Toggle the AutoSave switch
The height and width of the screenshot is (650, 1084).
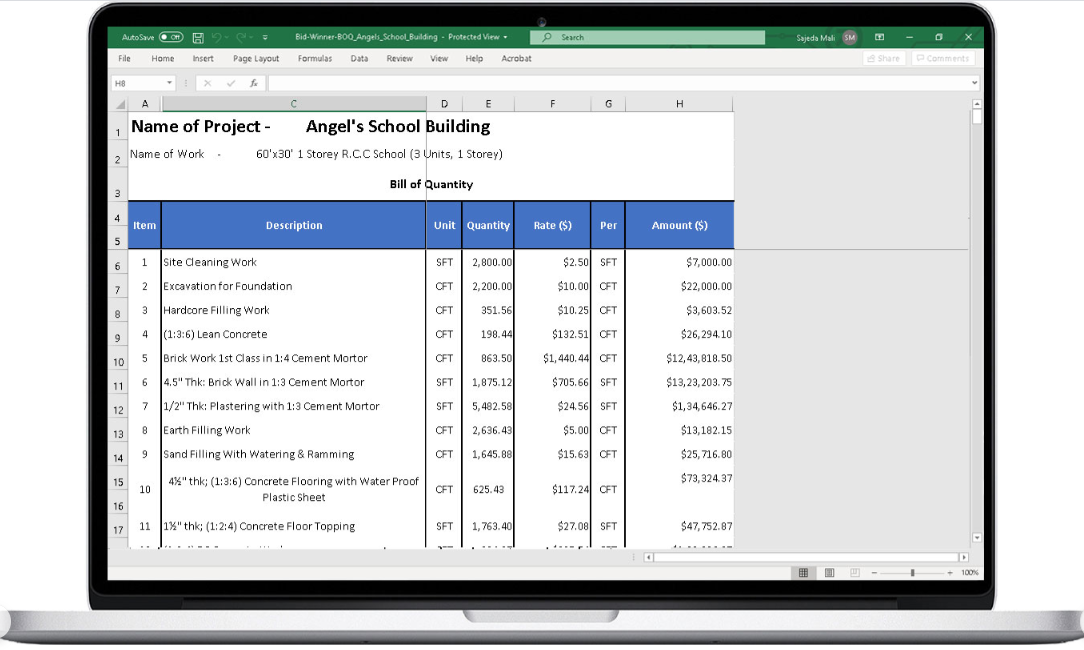pyautogui.click(x=171, y=37)
